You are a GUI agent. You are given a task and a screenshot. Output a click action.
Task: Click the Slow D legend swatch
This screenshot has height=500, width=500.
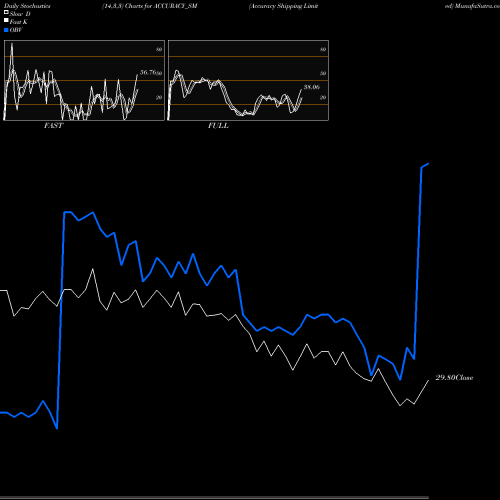point(6,12)
